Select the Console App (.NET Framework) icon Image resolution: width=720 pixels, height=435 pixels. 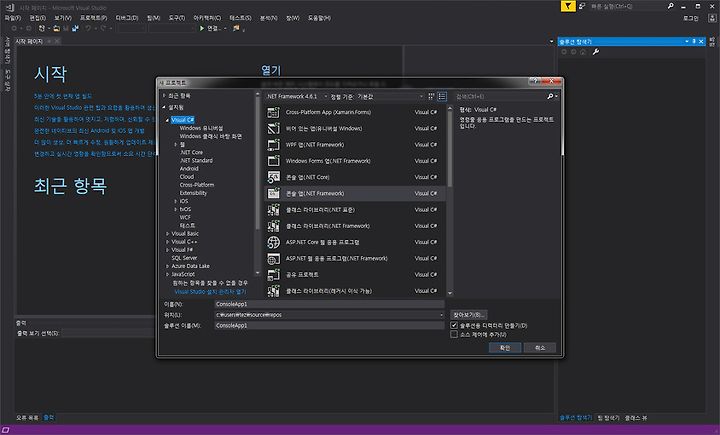[274, 193]
